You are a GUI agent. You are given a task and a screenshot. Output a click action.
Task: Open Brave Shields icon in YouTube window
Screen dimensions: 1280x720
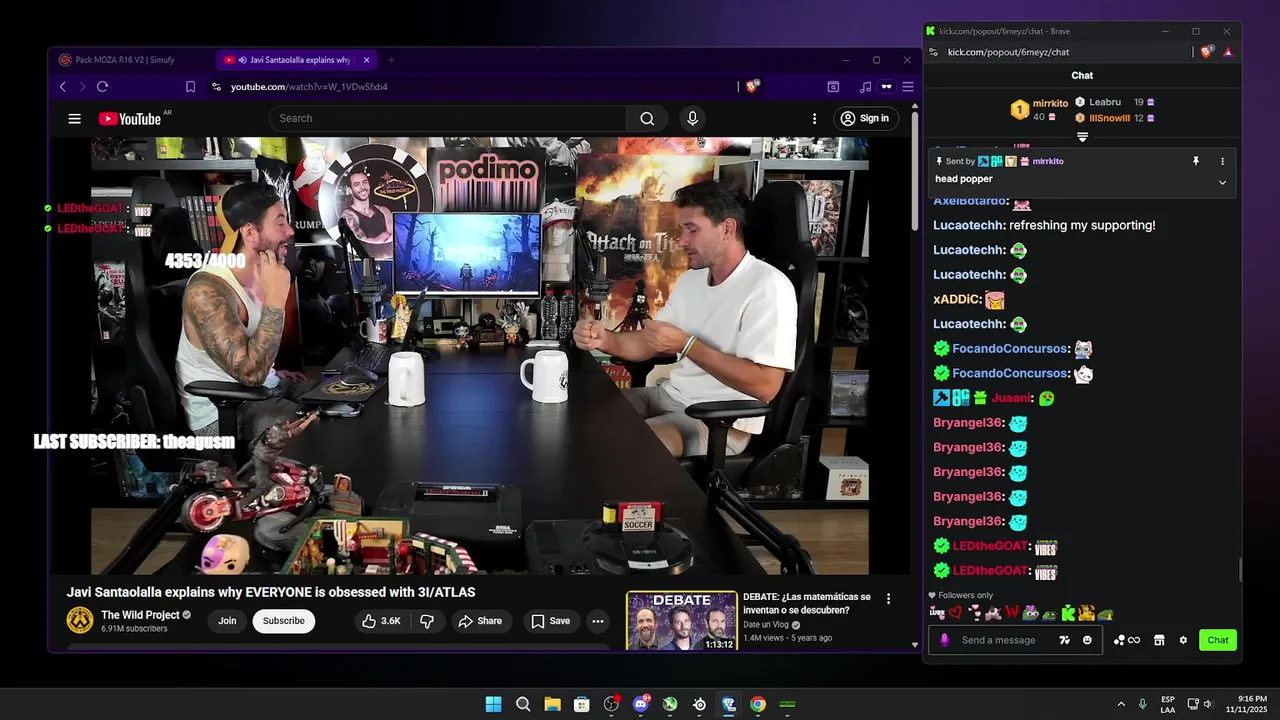coord(753,87)
